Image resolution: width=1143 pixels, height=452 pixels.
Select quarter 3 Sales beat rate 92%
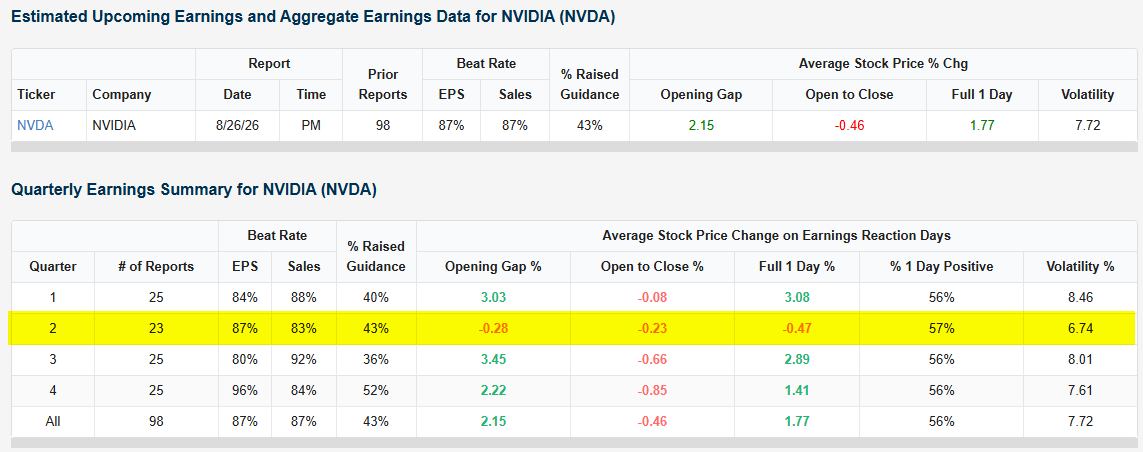(304, 359)
